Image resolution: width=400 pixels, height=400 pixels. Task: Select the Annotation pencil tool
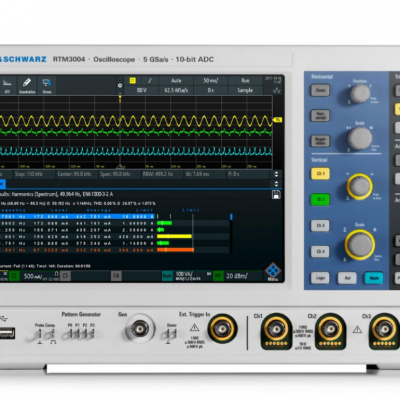[x=27, y=85]
